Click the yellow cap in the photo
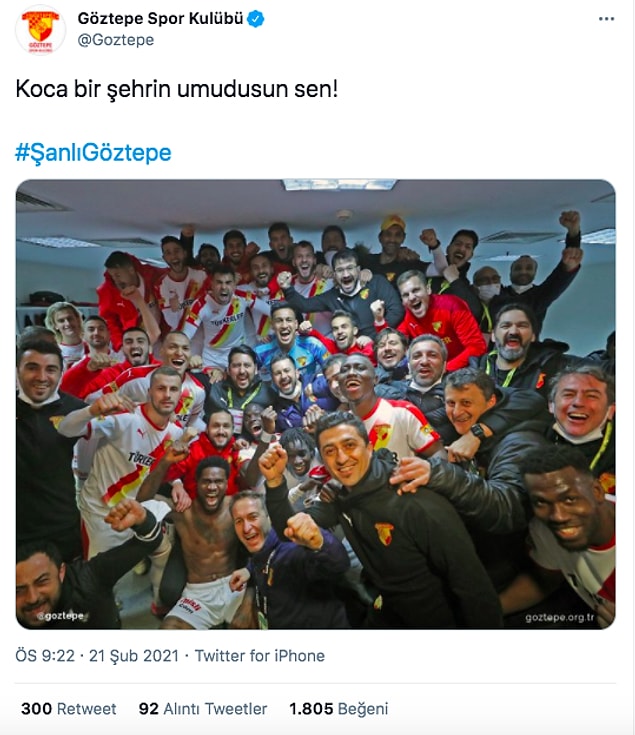The image size is (635, 735). [x=393, y=222]
